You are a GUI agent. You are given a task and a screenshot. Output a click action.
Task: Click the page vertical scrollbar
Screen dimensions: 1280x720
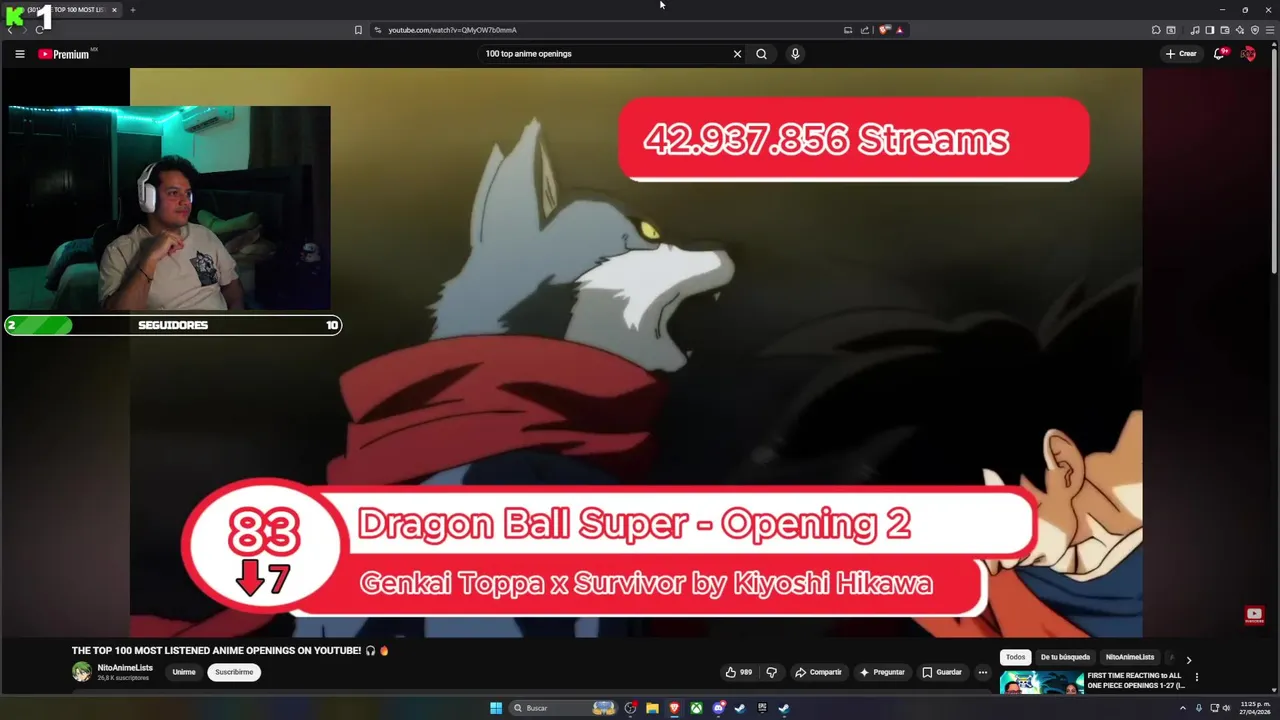[x=1274, y=160]
